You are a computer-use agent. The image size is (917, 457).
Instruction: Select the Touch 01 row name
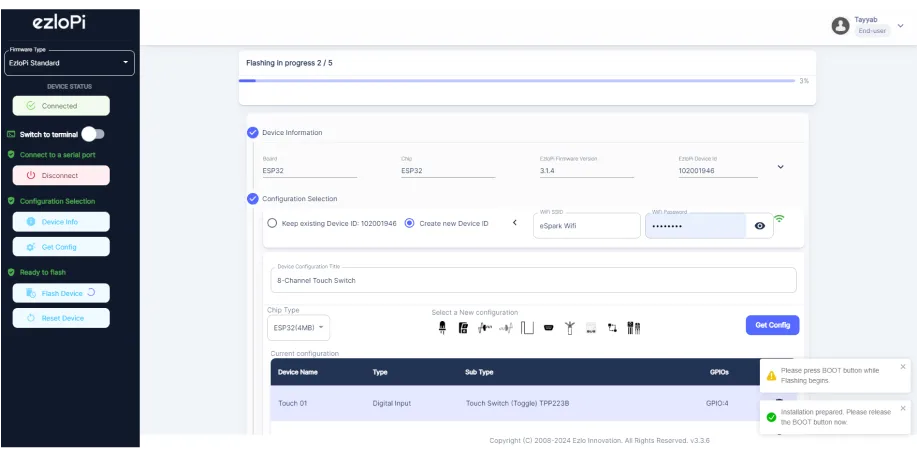point(292,403)
